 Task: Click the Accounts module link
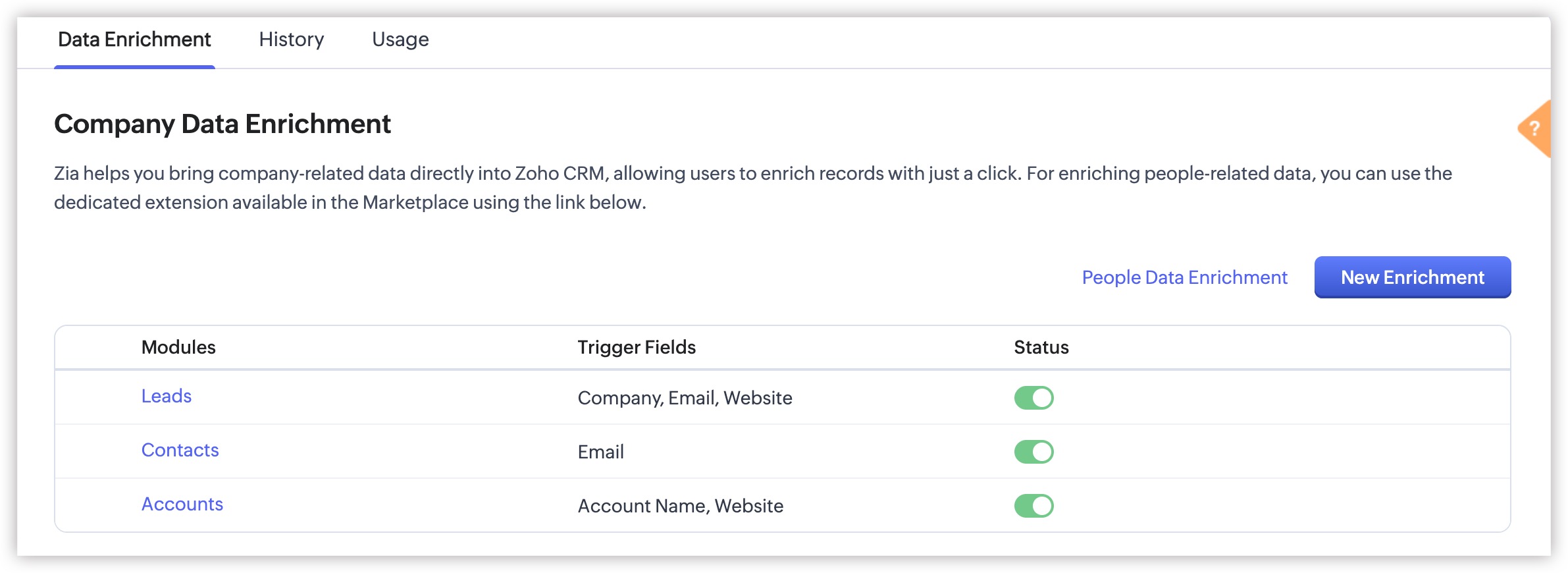click(182, 504)
